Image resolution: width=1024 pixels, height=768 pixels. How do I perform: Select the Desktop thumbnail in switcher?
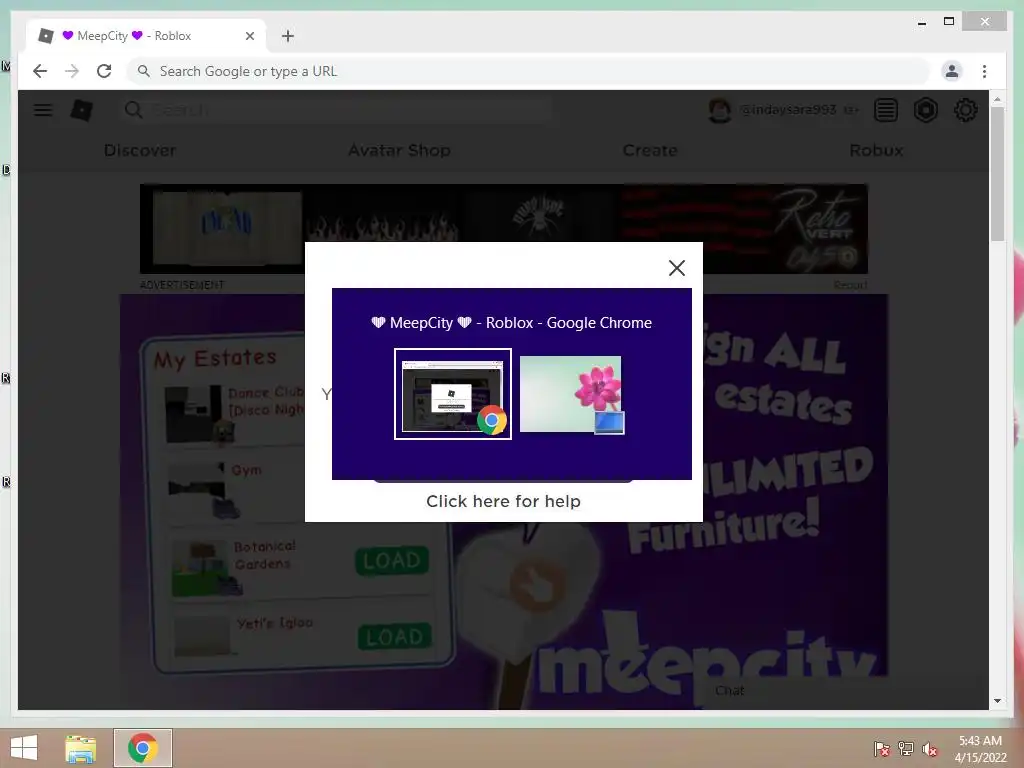click(x=571, y=394)
